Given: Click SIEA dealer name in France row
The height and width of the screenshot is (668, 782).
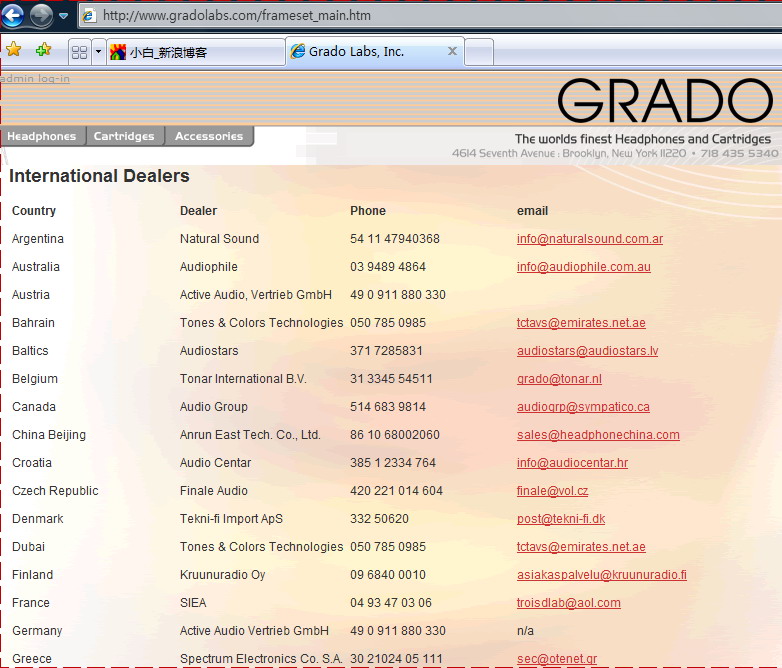Looking at the screenshot, I should [193, 603].
